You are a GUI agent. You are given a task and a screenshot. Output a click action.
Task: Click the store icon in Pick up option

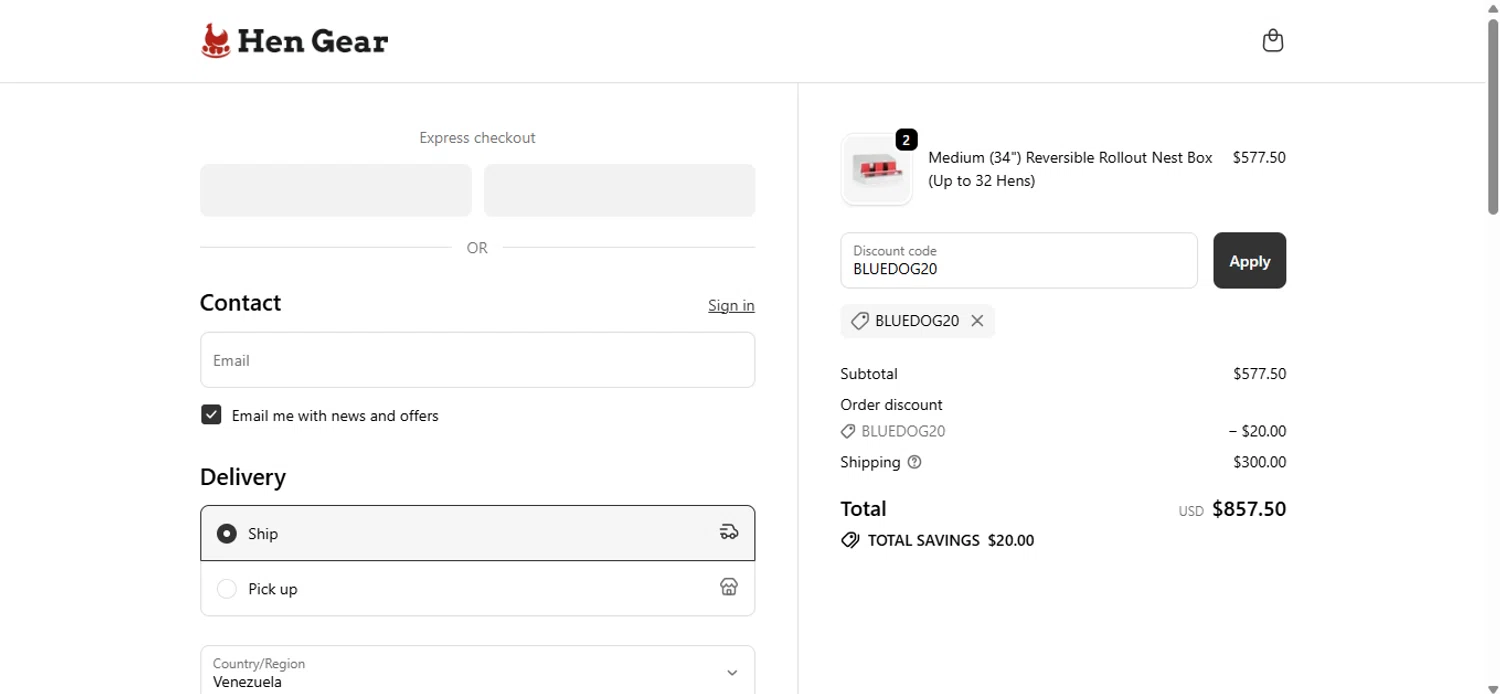tap(729, 587)
